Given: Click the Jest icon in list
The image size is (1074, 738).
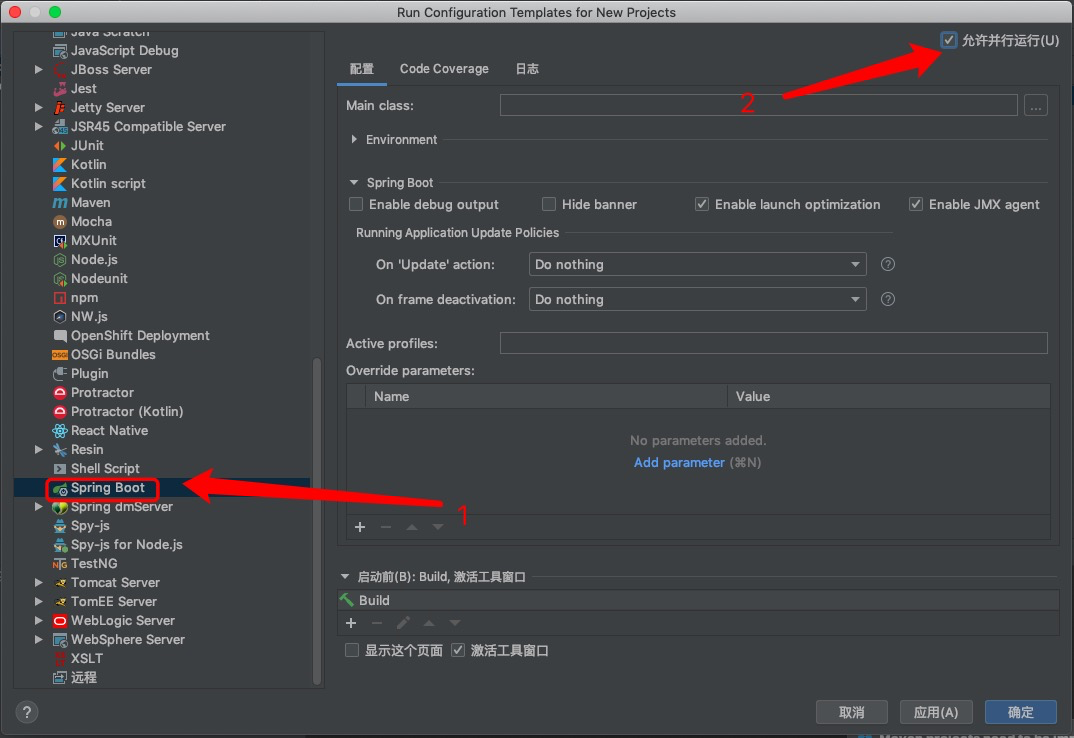Looking at the screenshot, I should click(60, 88).
